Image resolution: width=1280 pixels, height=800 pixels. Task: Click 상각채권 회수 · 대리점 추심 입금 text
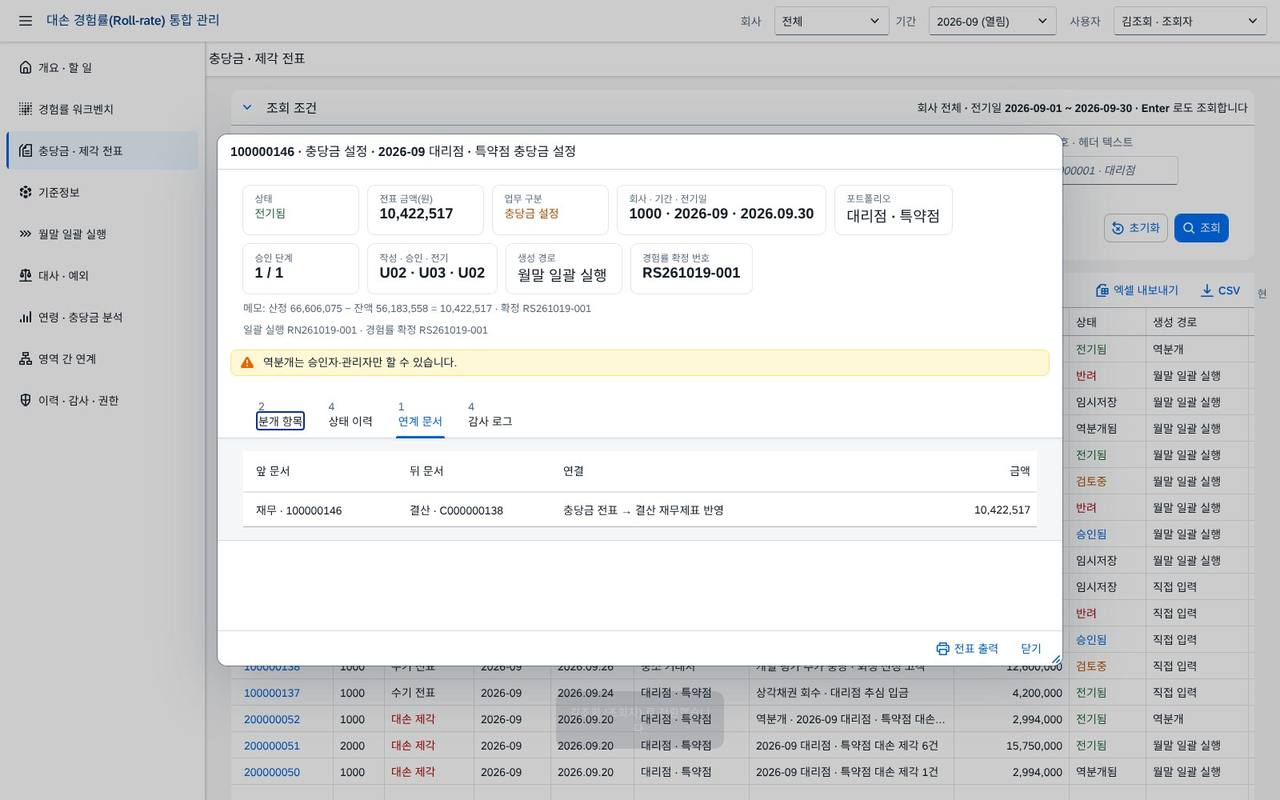point(832,693)
